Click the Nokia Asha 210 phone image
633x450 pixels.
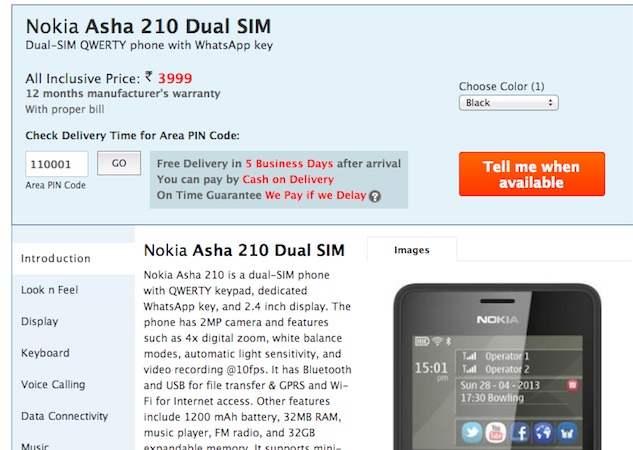click(497, 366)
